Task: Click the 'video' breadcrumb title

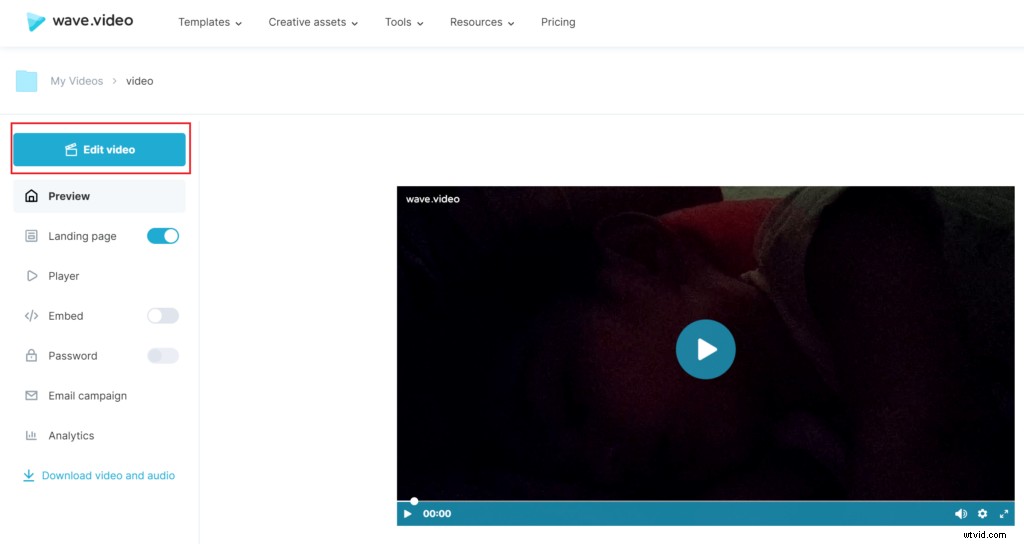Action: coord(140,81)
